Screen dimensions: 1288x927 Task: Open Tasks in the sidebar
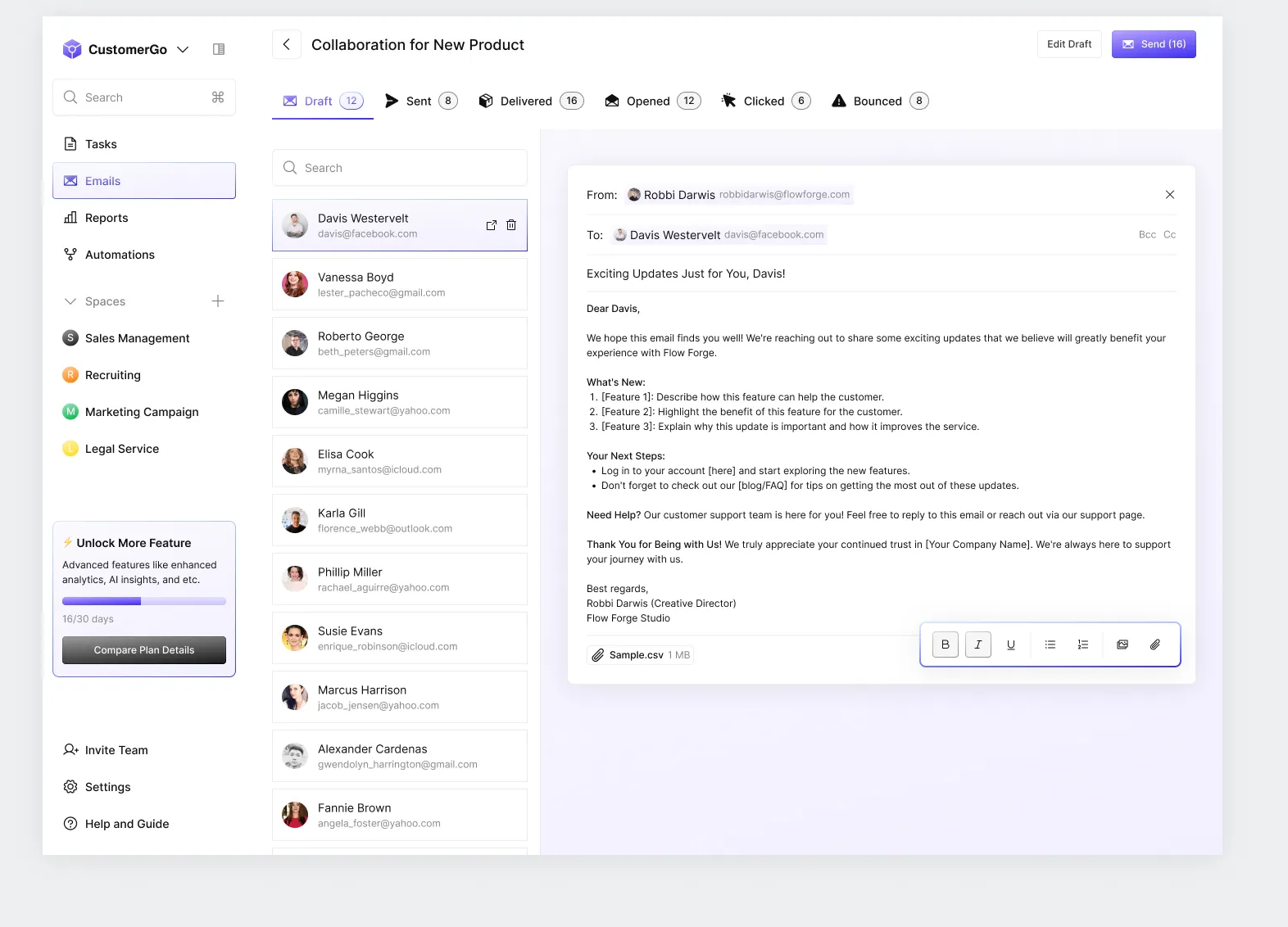pyautogui.click(x=144, y=144)
